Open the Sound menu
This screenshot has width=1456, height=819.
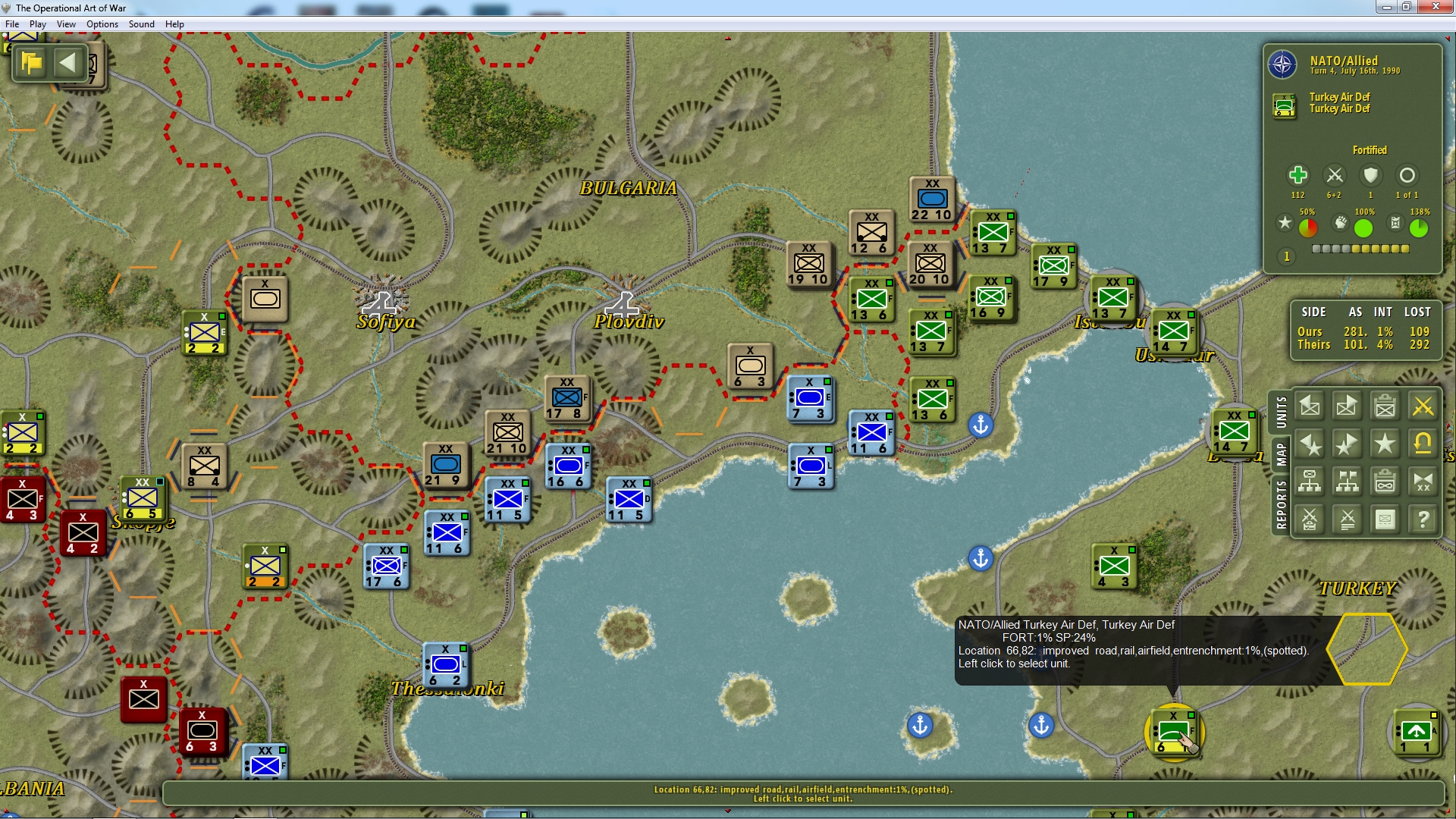(x=142, y=24)
